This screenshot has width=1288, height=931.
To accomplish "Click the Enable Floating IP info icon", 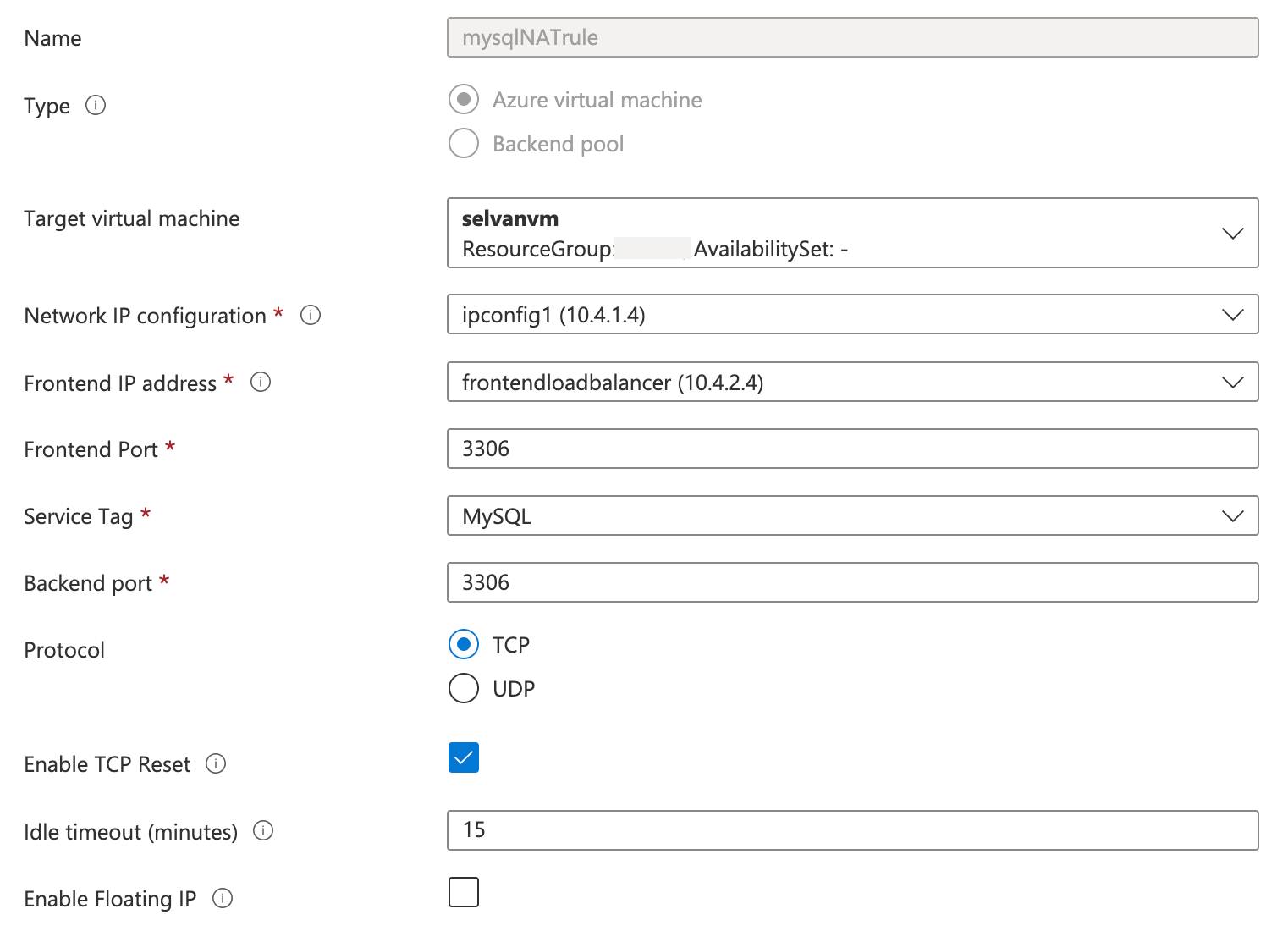I will (x=222, y=898).
